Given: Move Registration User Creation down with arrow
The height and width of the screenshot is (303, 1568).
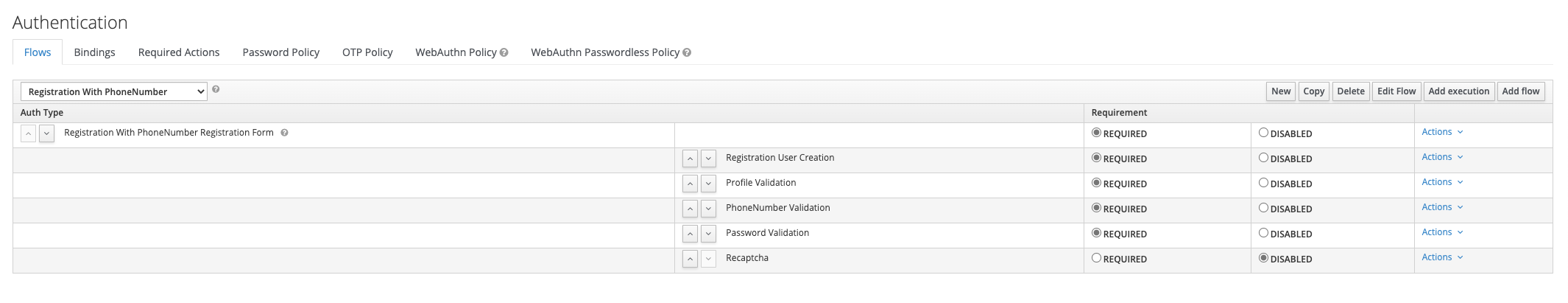Looking at the screenshot, I should click(x=708, y=159).
